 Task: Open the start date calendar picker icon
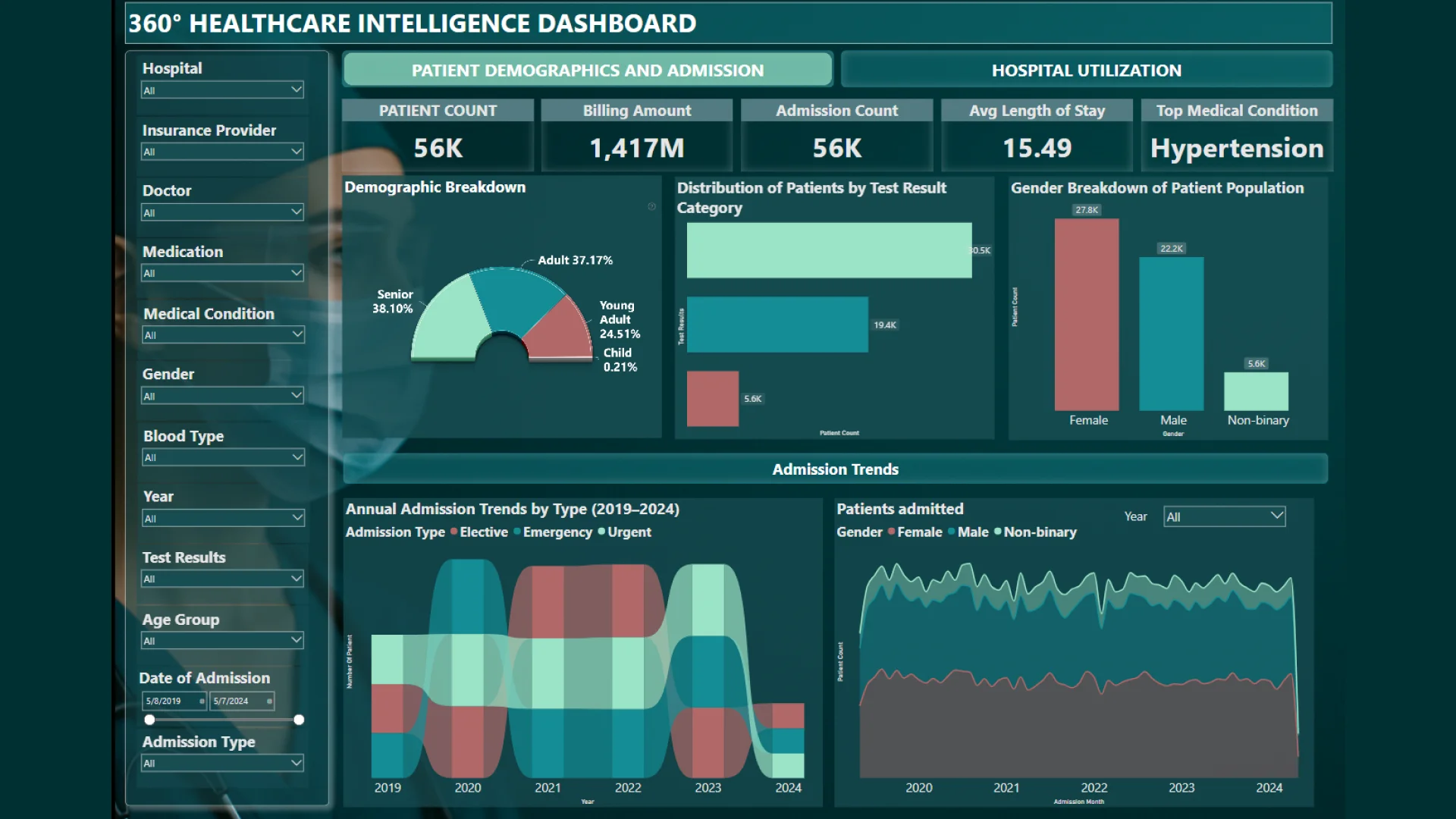point(202,701)
